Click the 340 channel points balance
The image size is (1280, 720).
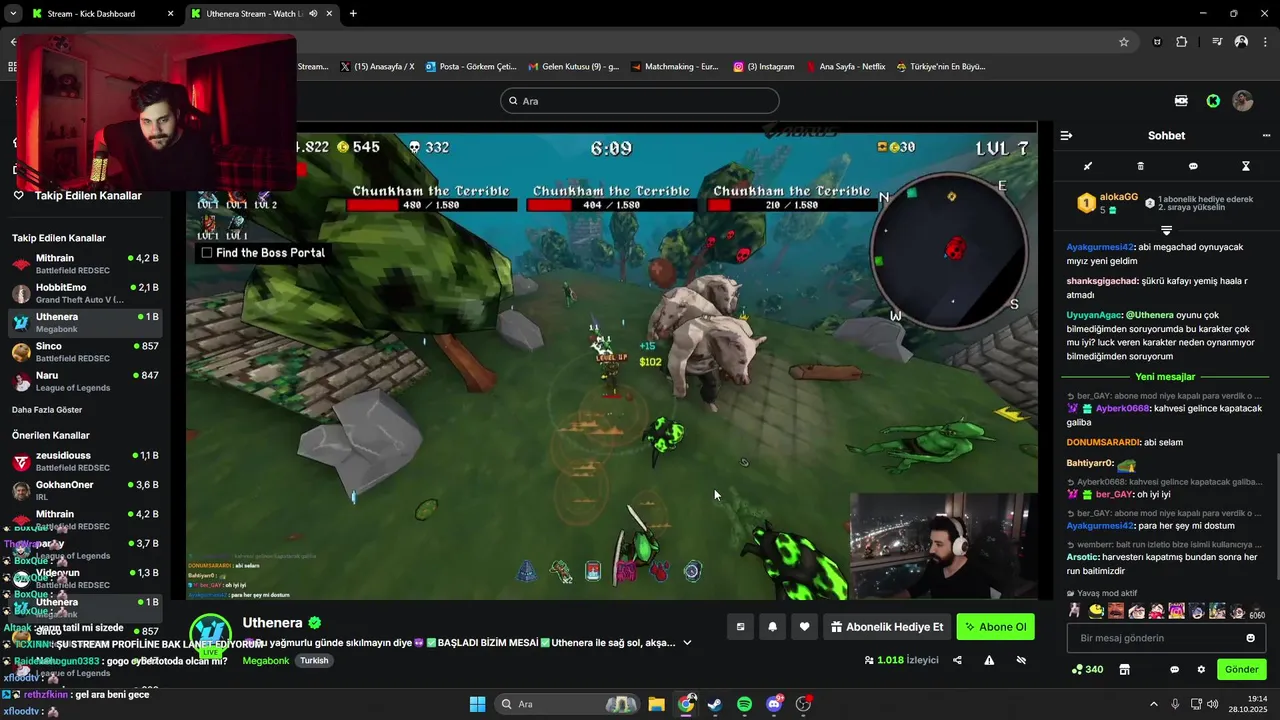1087,669
